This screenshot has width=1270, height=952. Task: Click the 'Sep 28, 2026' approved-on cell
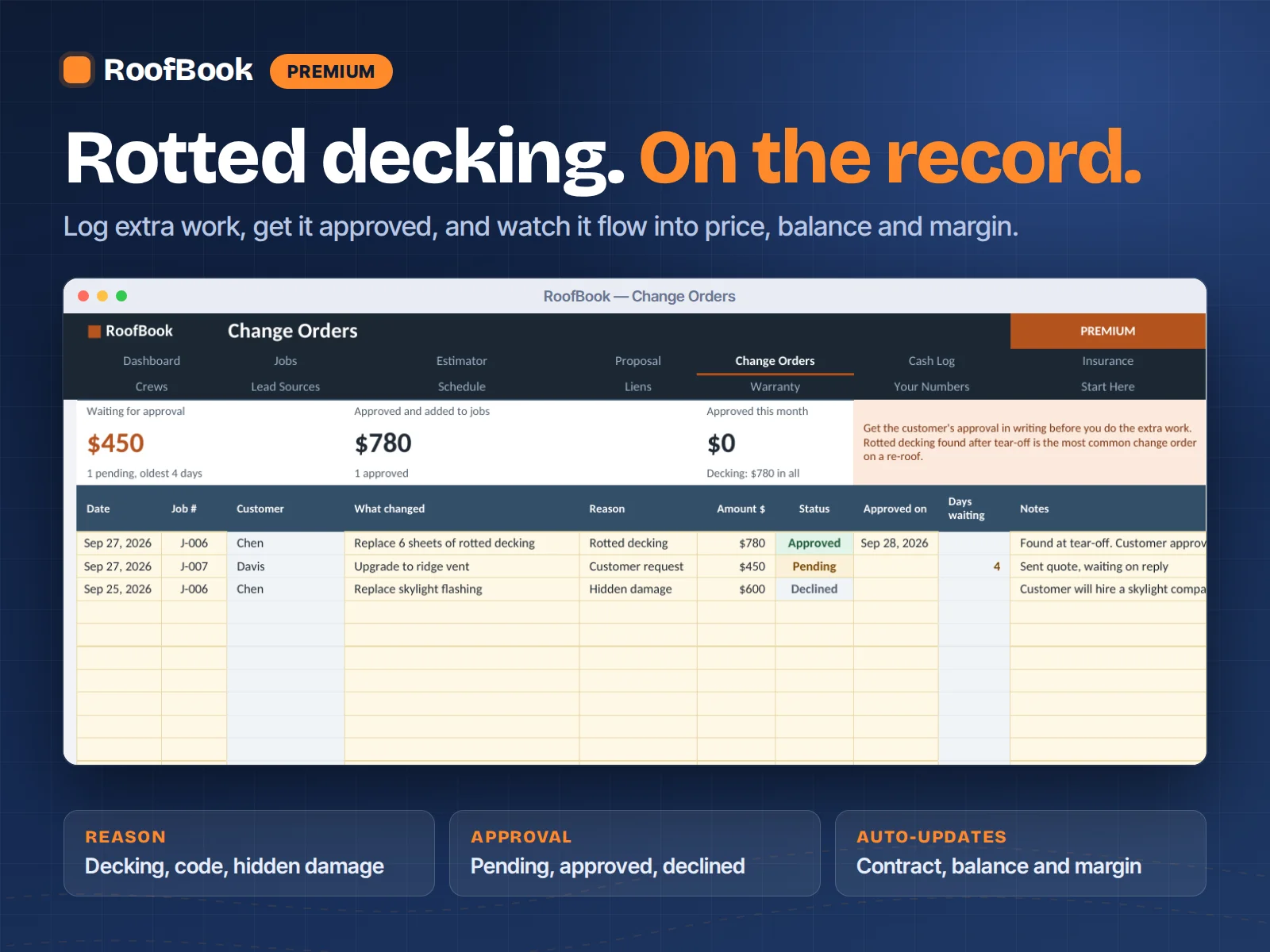pos(895,543)
